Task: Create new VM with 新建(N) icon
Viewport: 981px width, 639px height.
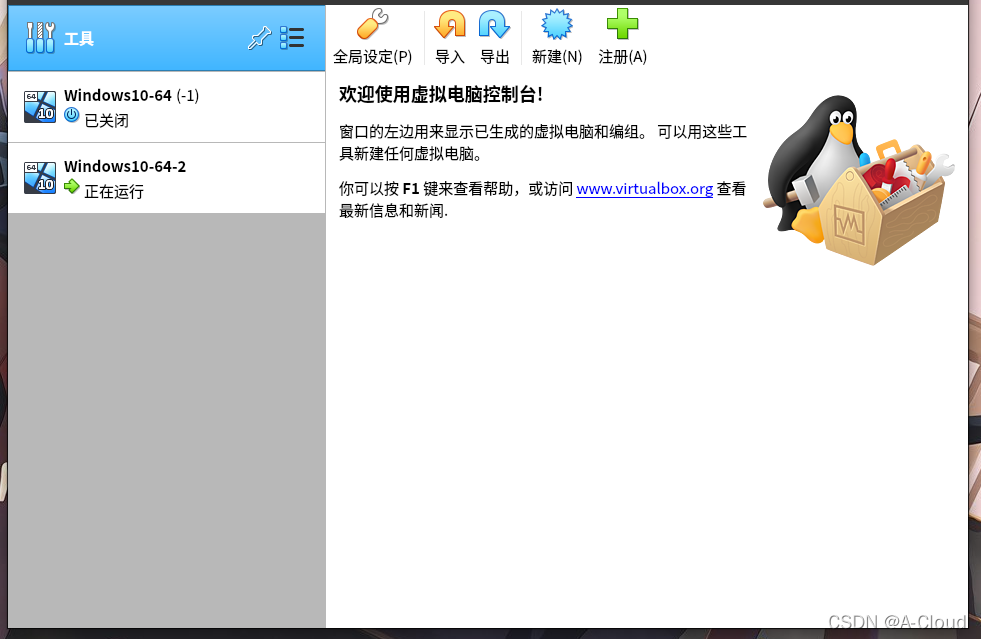Action: click(x=557, y=24)
